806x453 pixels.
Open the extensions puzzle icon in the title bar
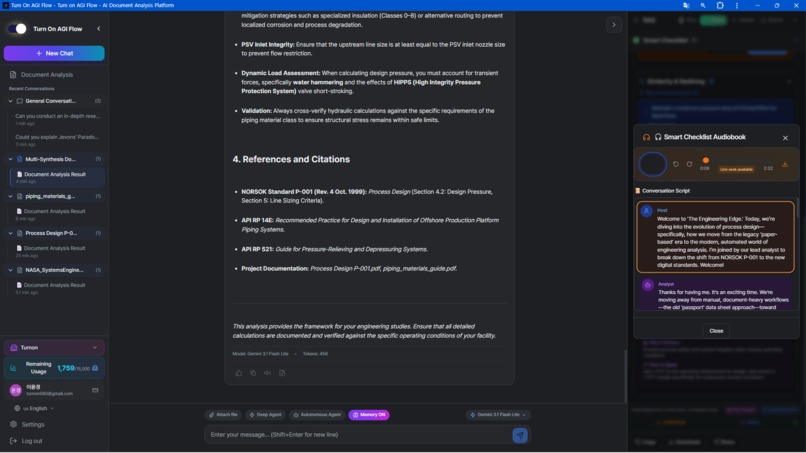pyautogui.click(x=720, y=5)
